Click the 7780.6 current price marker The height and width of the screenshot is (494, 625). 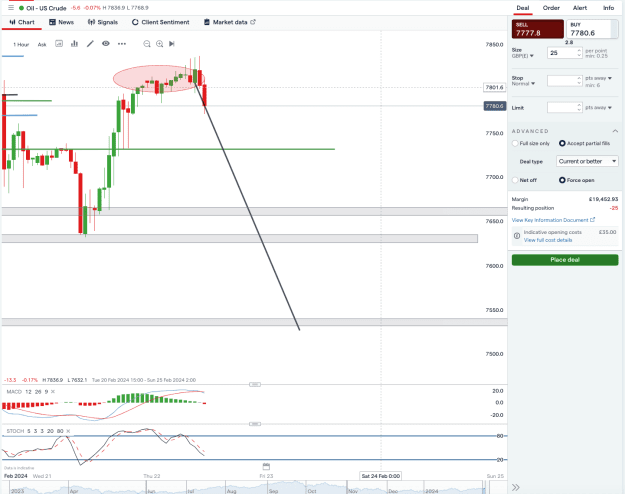coord(495,106)
